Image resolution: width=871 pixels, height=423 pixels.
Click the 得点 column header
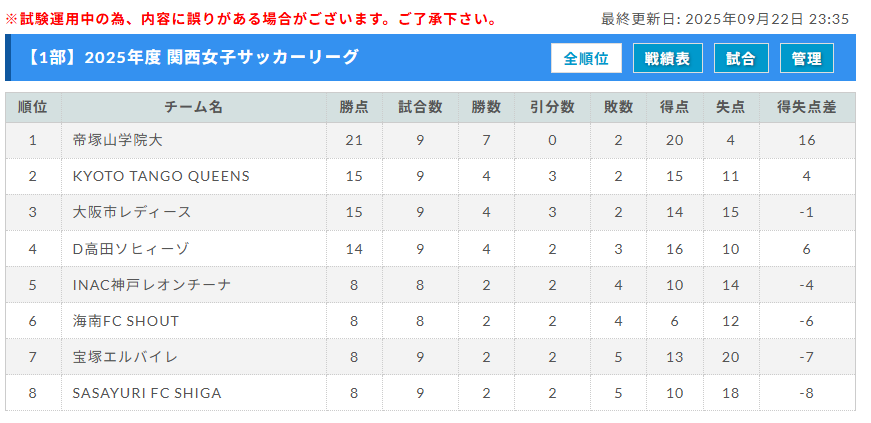point(674,107)
